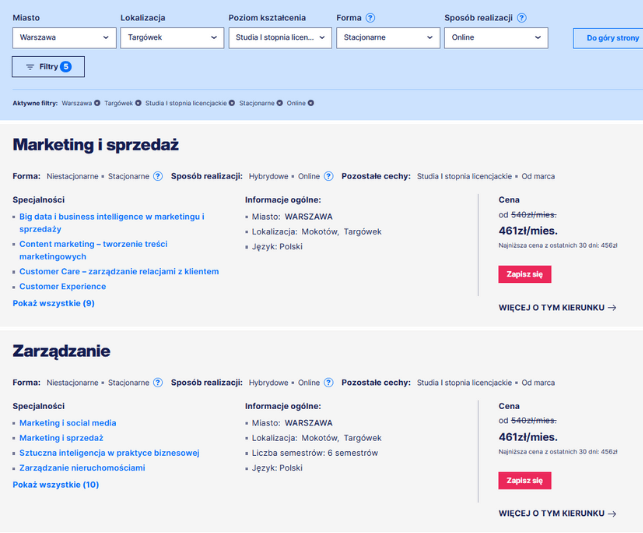Click Sposób realizacji help icon in Zarządzanie card
This screenshot has width=643, height=533.
328,383
